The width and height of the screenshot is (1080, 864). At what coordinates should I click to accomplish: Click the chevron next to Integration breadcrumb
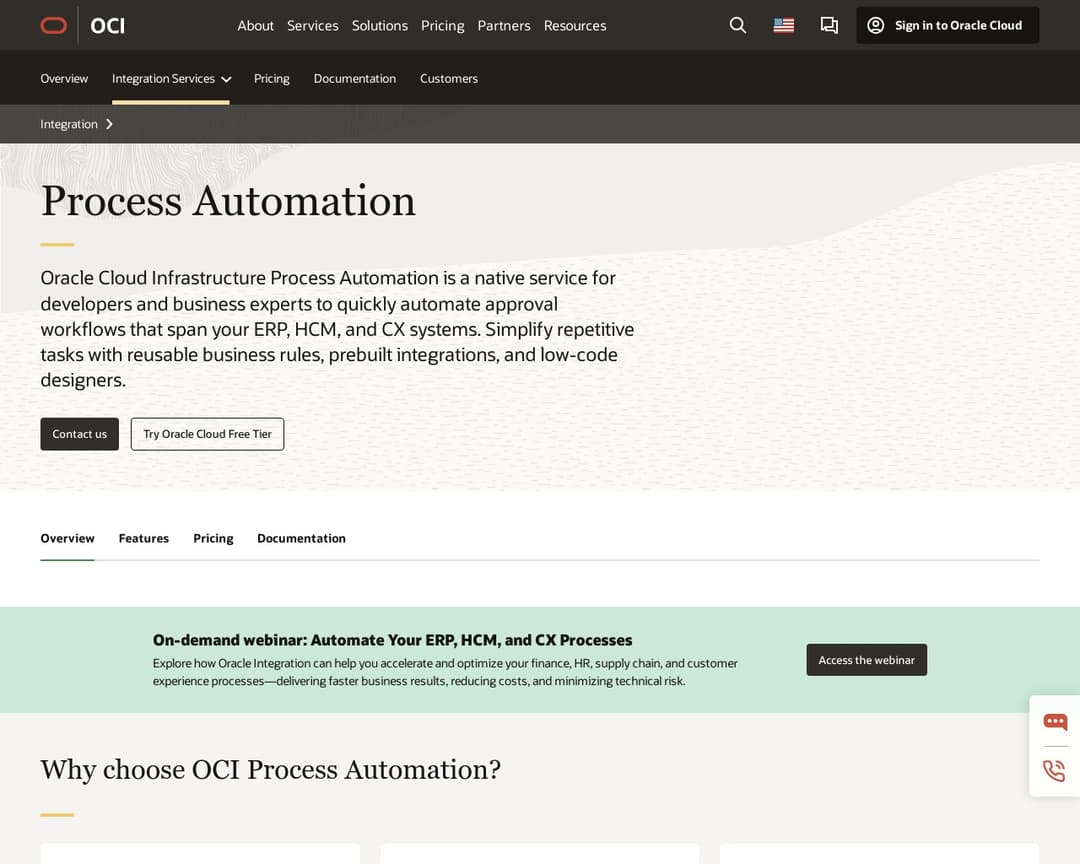(x=109, y=124)
